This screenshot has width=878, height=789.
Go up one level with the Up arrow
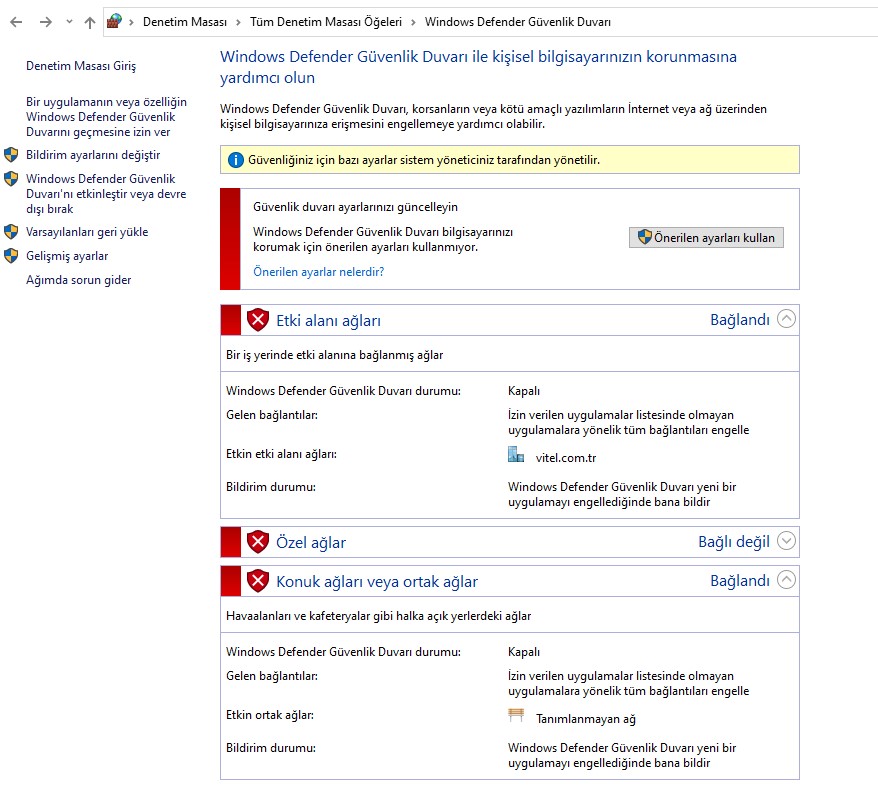tap(90, 22)
